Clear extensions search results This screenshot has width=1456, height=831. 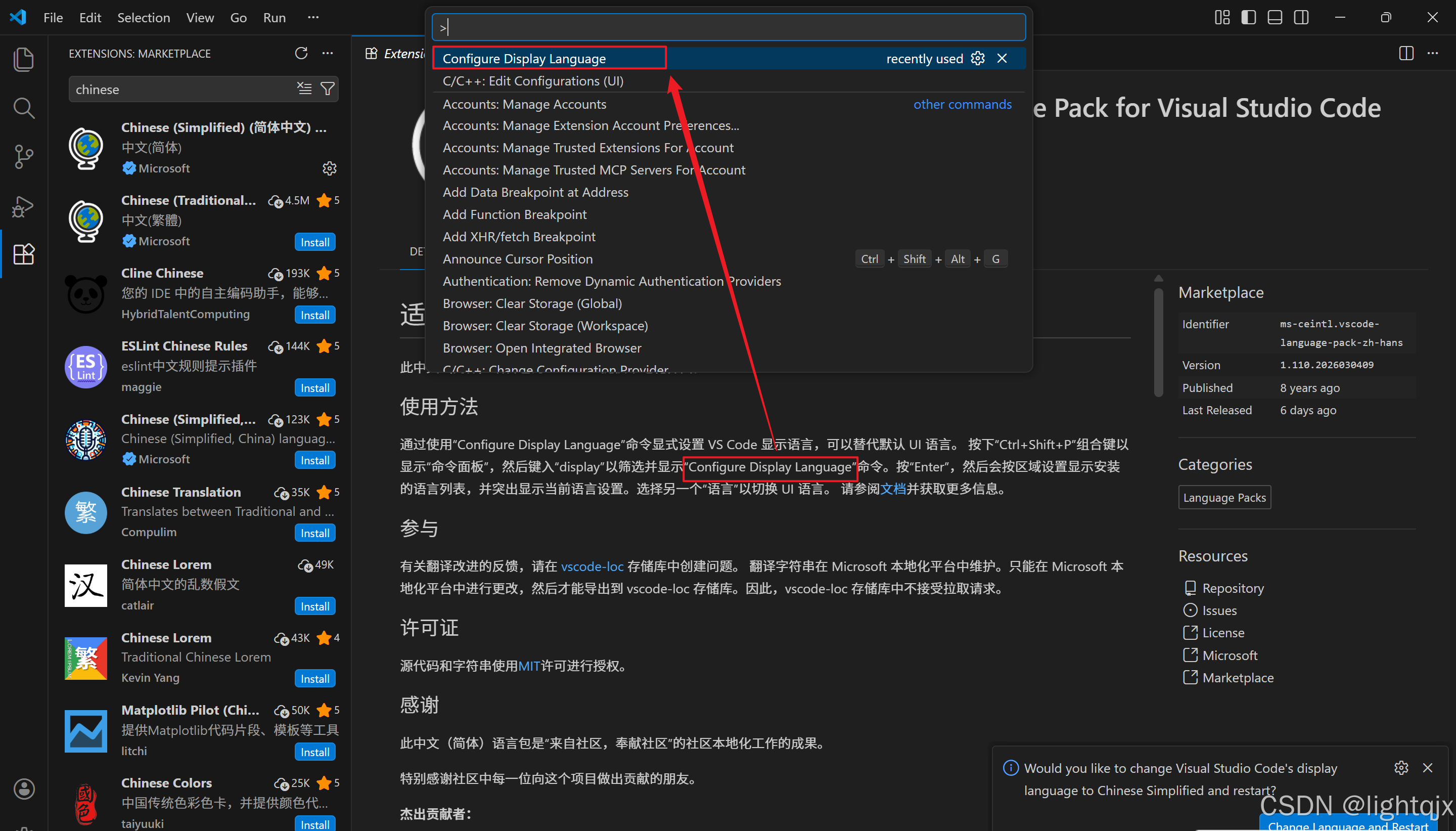[x=304, y=89]
